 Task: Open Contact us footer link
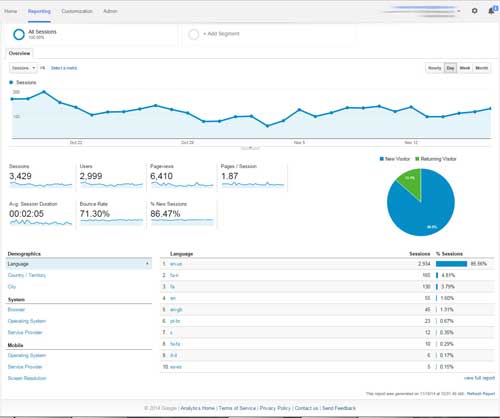click(x=306, y=408)
